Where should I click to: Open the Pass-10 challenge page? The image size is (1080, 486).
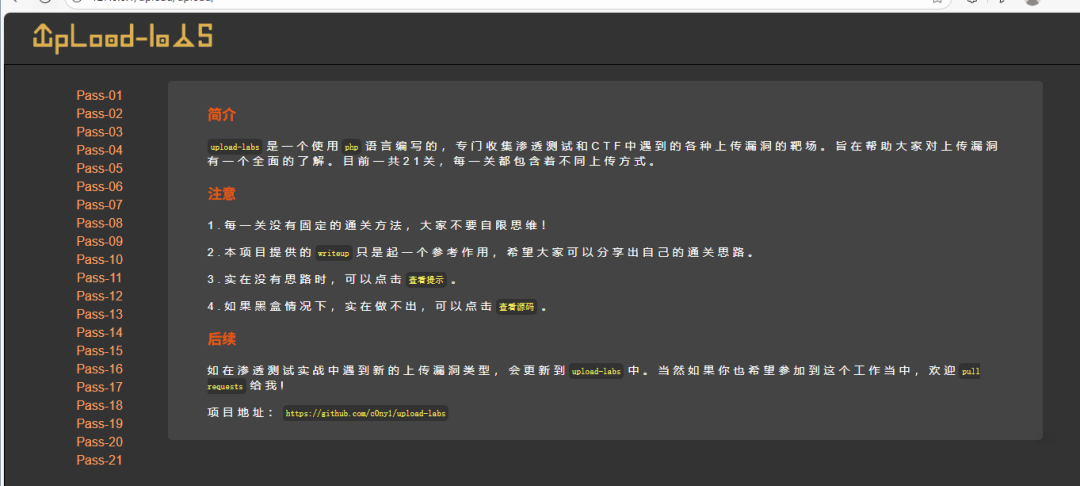pyautogui.click(x=99, y=259)
